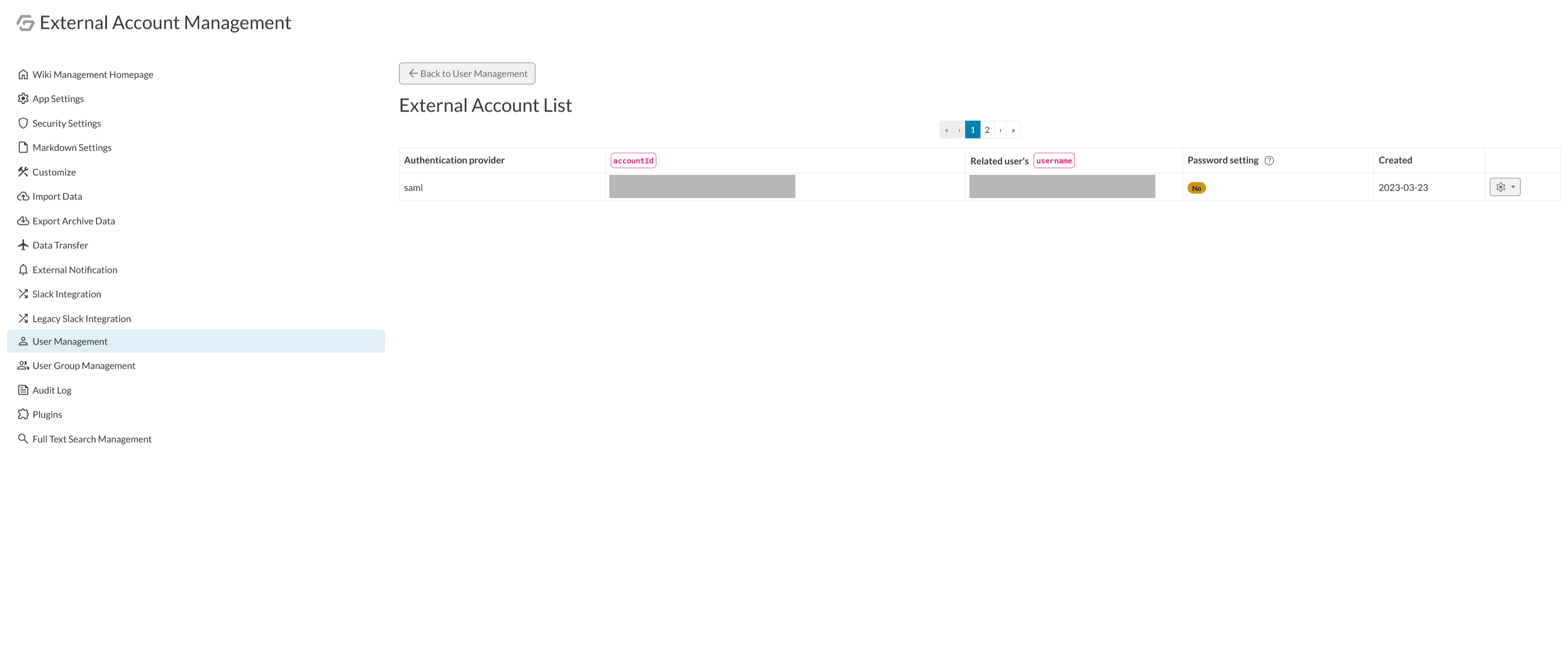Viewport: 1568px width, 671px height.
Task: Click the username column label badge
Action: coord(1053,160)
